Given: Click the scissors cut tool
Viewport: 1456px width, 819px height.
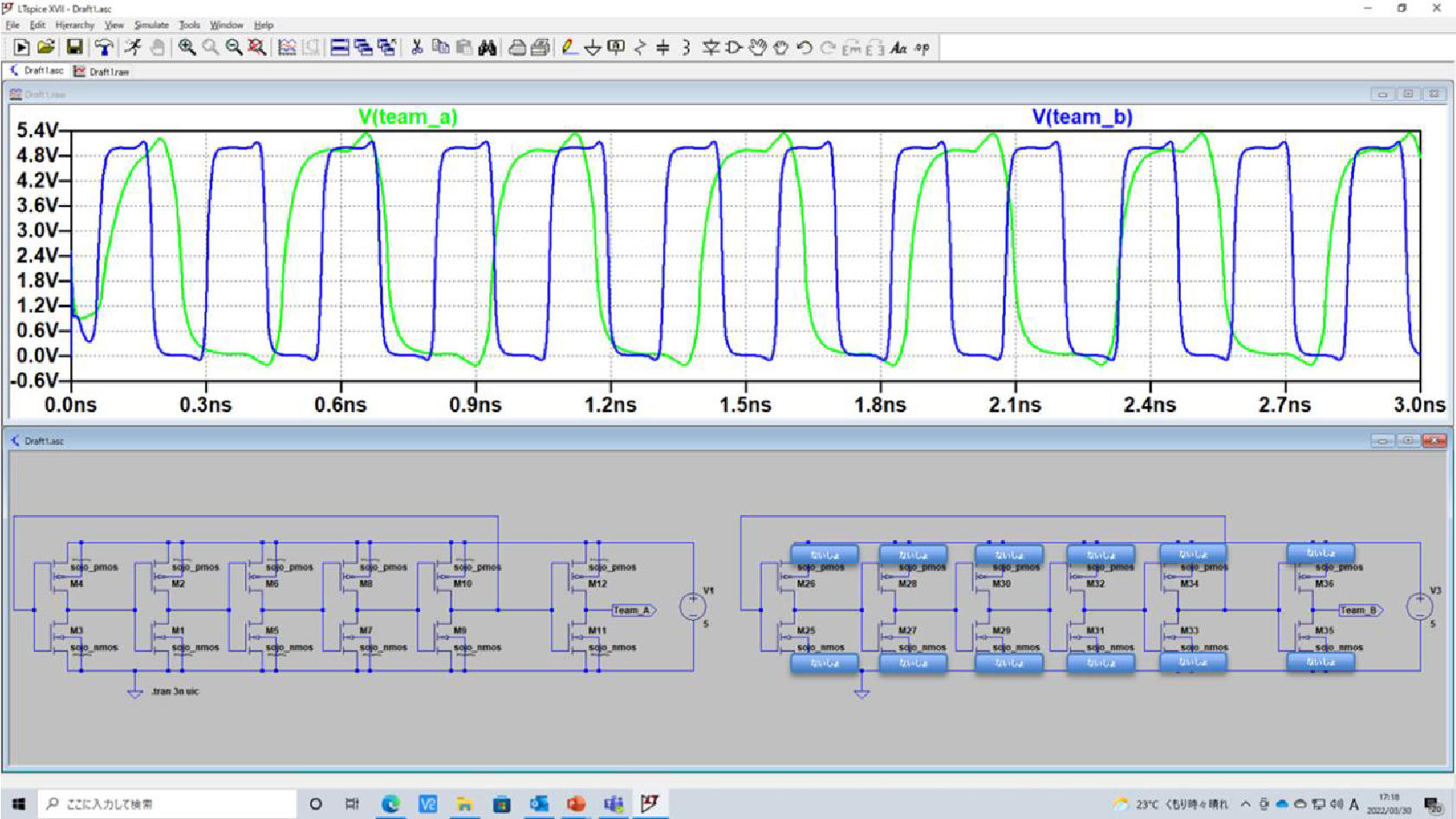Looking at the screenshot, I should coord(416,48).
